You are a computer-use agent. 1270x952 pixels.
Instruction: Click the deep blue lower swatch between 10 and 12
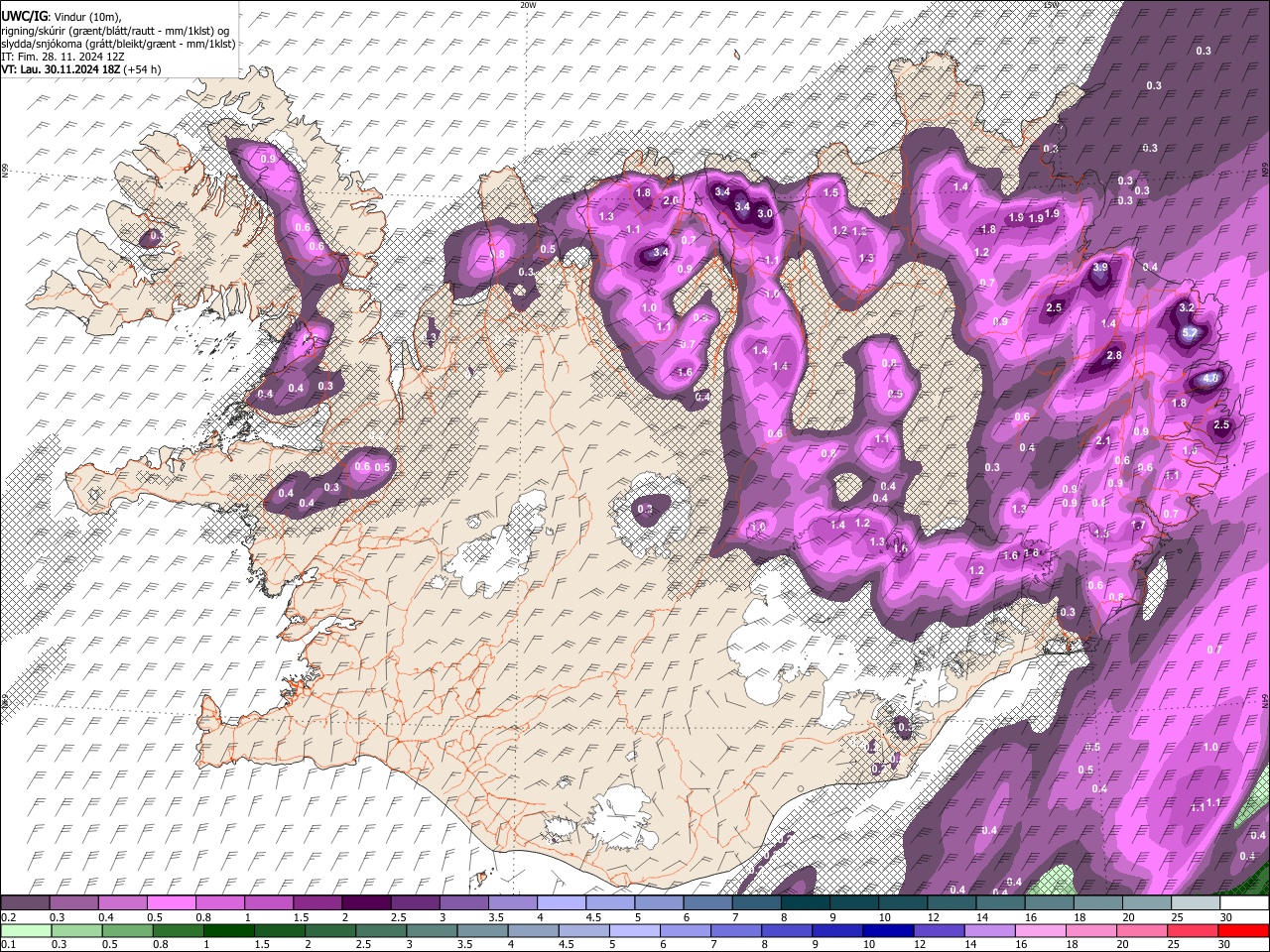(x=887, y=930)
